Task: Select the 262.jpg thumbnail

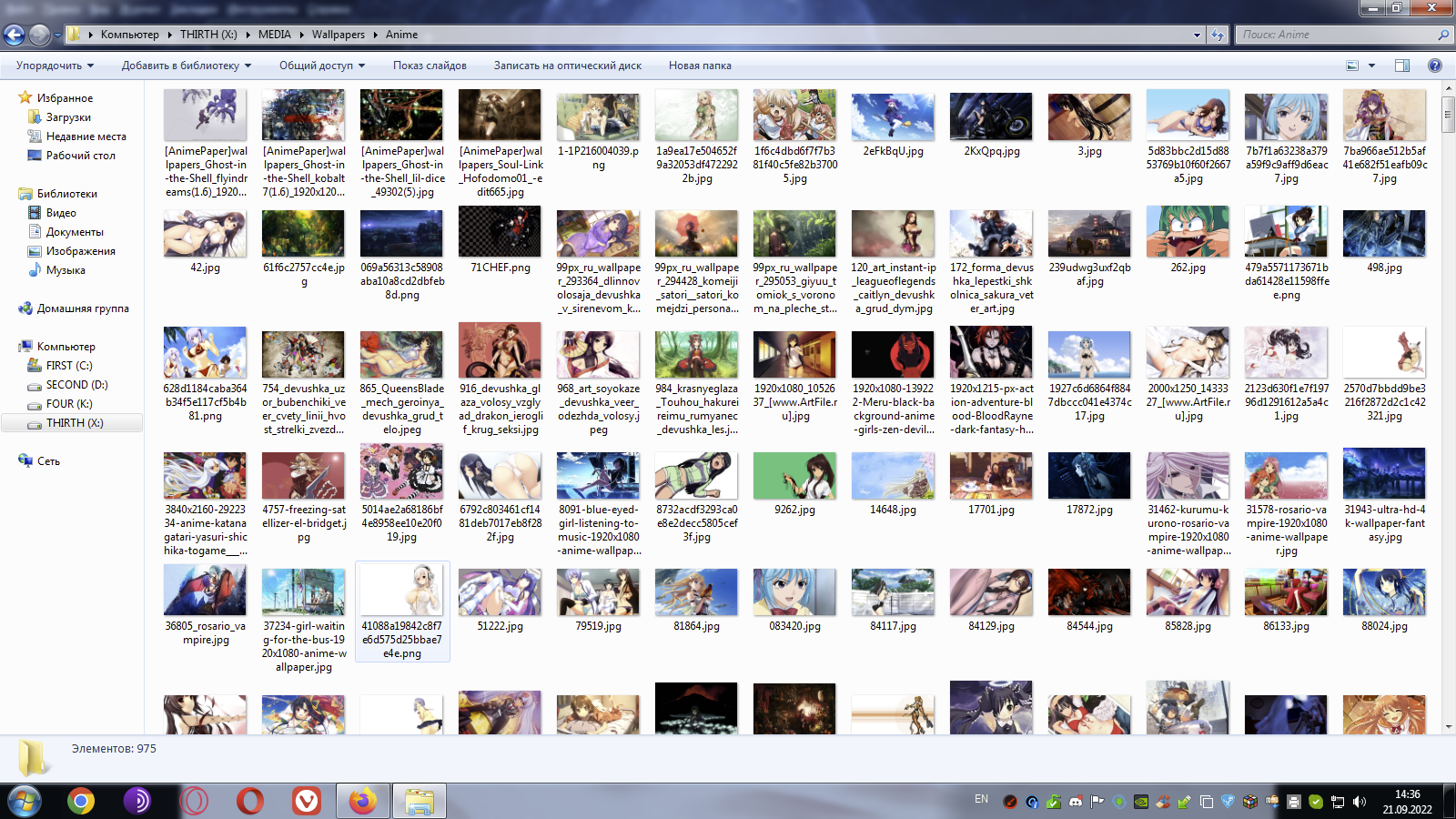Action: click(1188, 241)
